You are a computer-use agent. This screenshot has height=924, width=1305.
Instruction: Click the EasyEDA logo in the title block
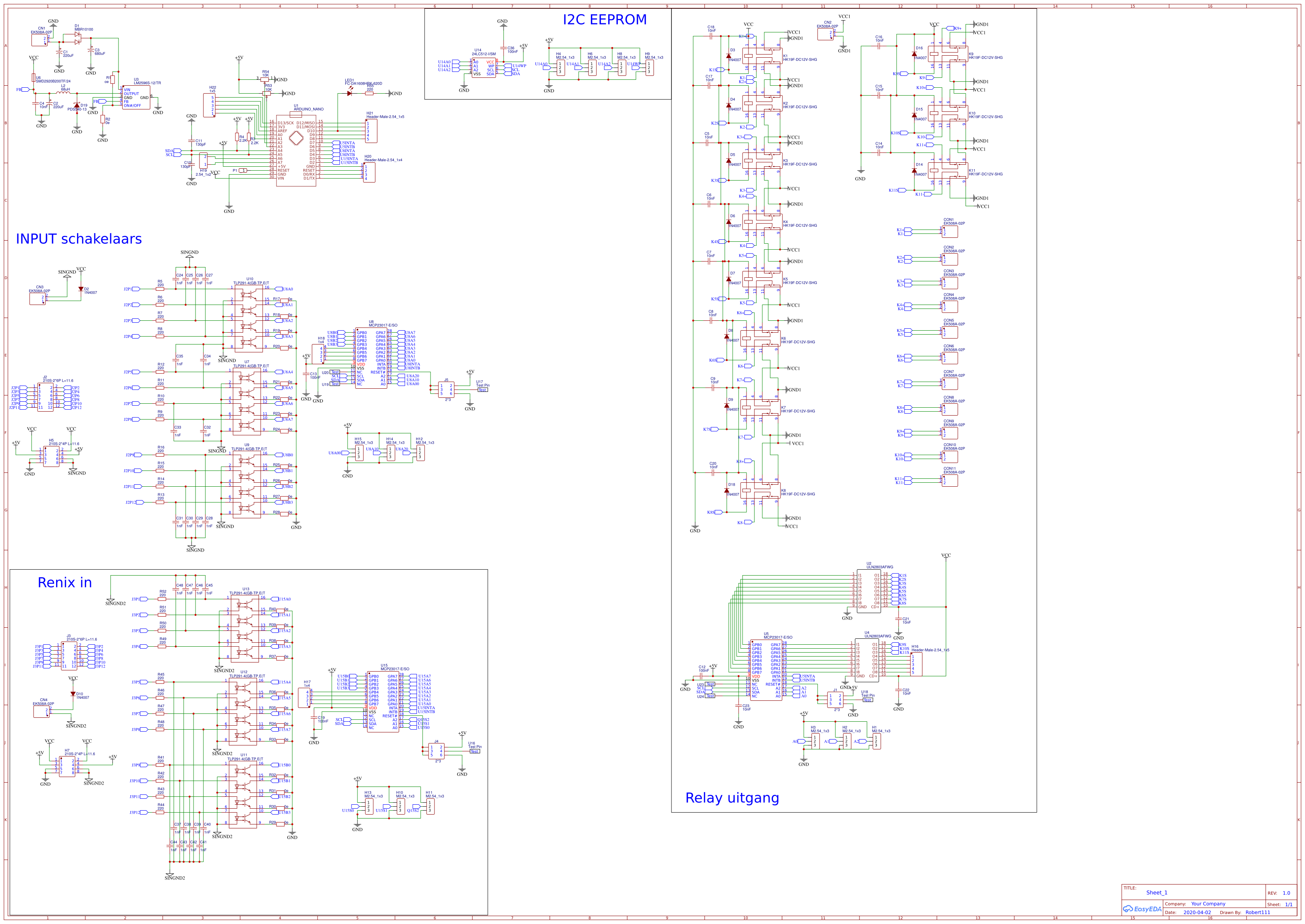coord(1142,909)
